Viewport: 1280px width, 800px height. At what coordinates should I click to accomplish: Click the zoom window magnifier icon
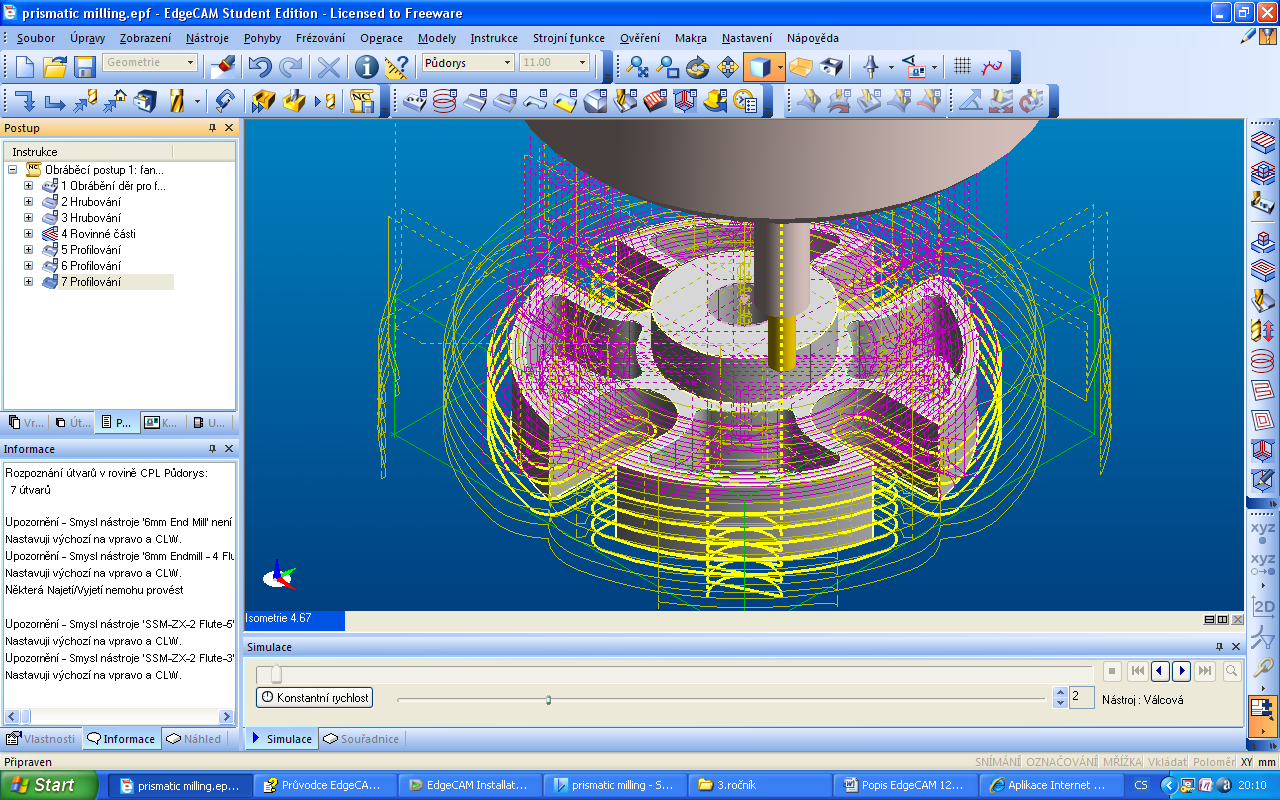[x=667, y=67]
